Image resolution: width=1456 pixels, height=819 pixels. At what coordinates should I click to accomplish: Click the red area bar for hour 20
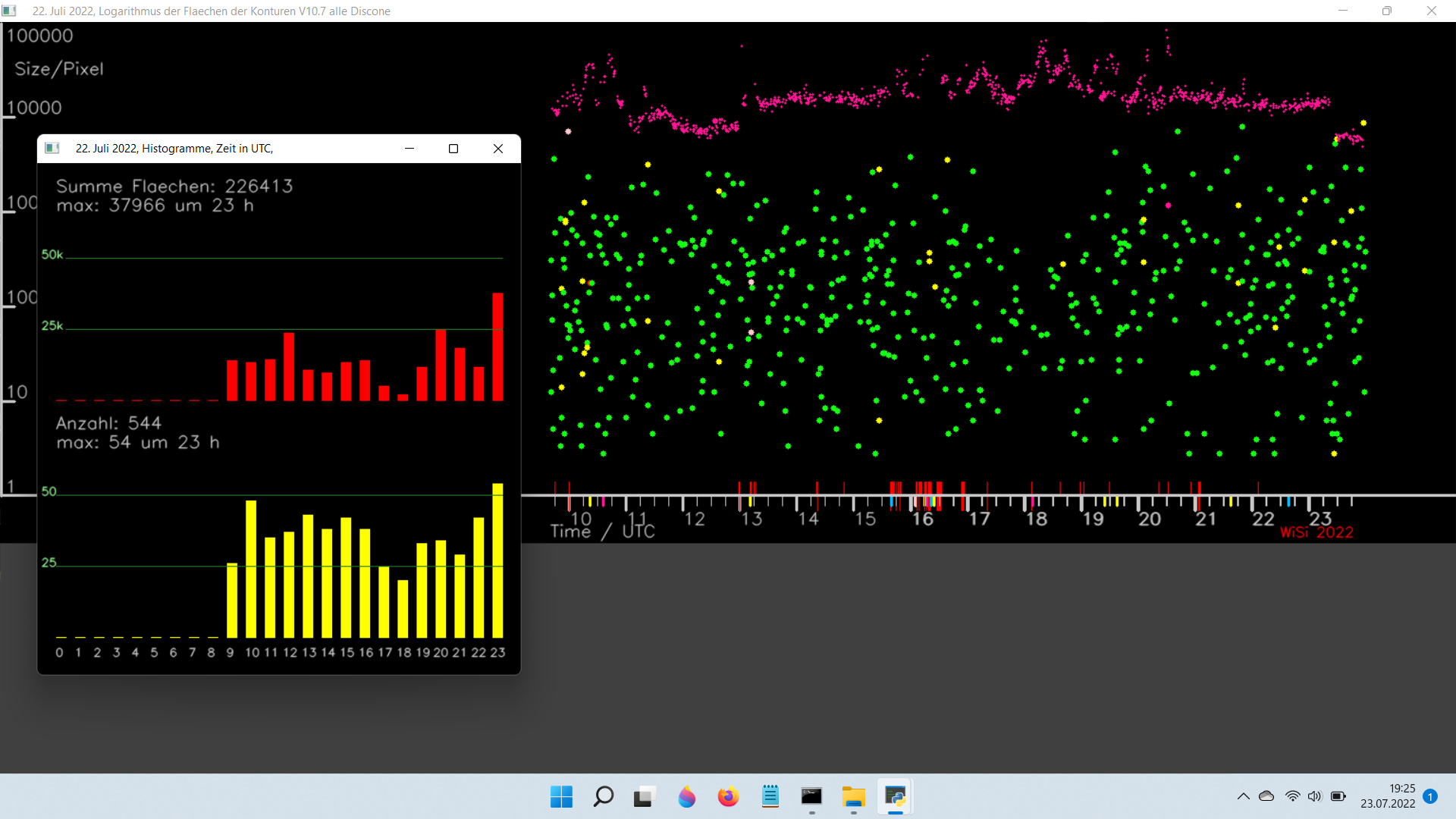coord(441,365)
